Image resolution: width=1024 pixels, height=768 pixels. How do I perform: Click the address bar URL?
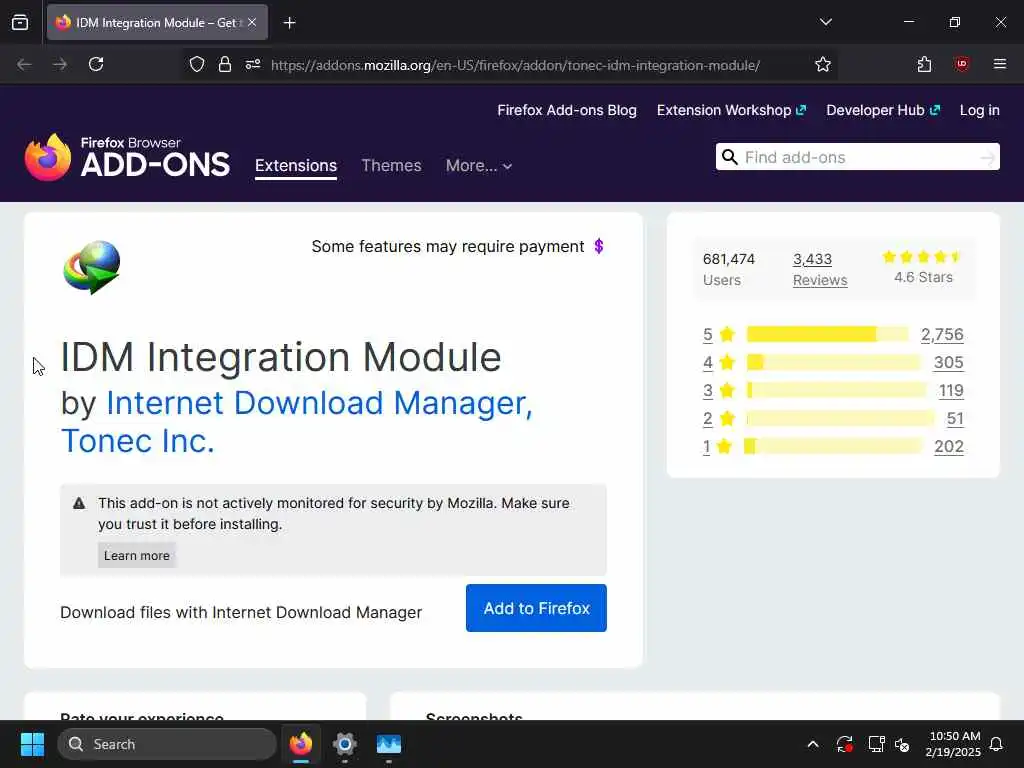[515, 65]
